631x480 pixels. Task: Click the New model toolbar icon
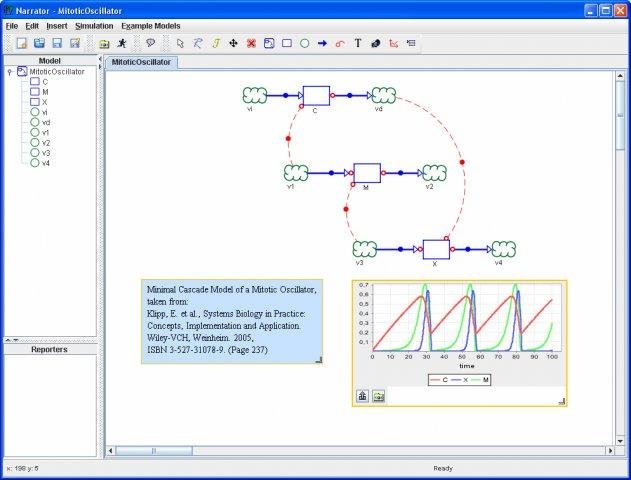(22, 43)
